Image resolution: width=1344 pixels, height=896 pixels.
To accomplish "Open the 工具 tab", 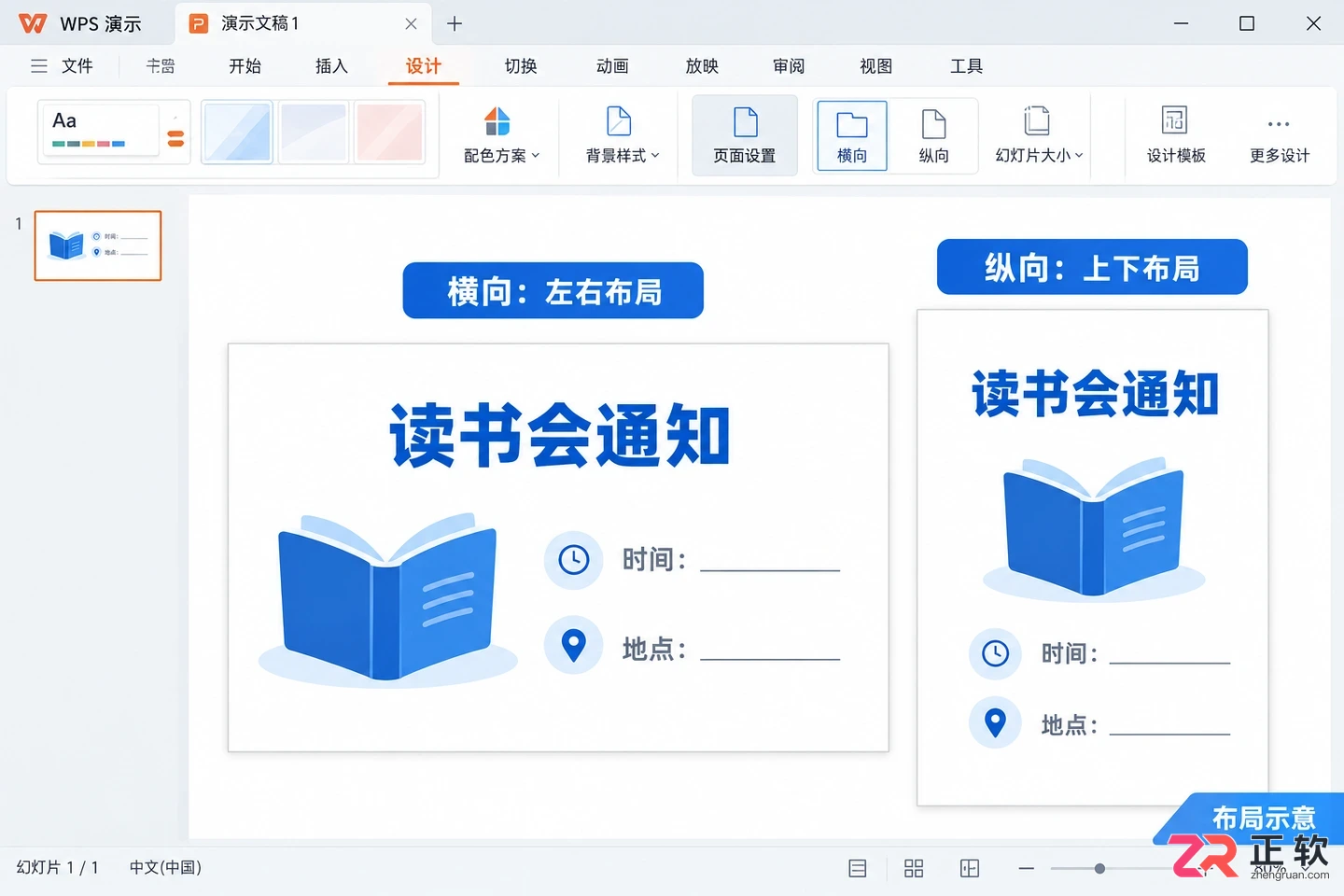I will click(966, 66).
